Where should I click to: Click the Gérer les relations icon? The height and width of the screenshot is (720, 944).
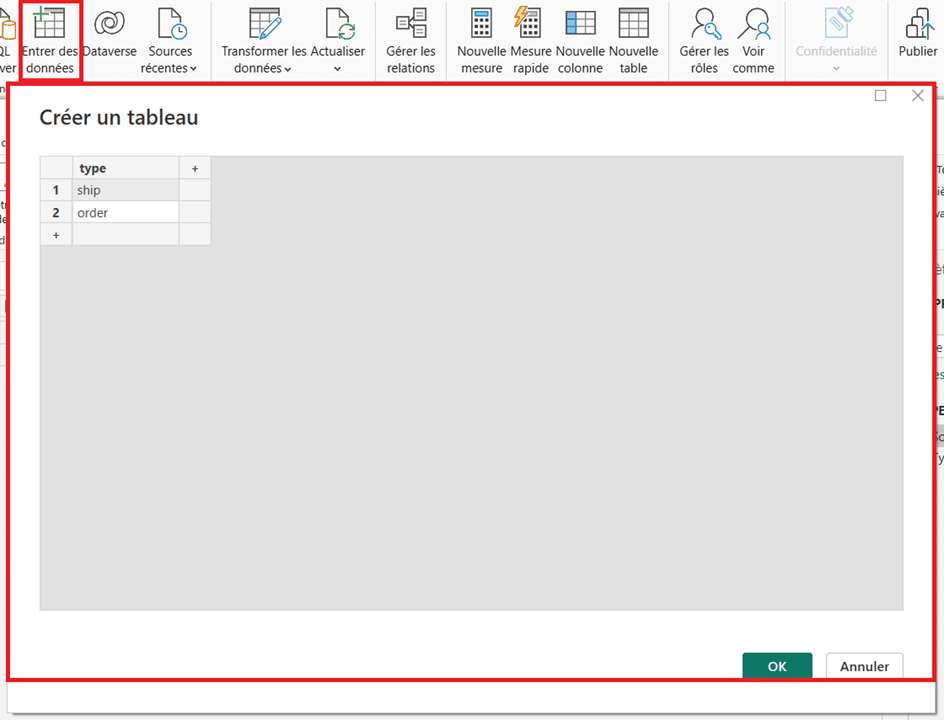(x=411, y=24)
